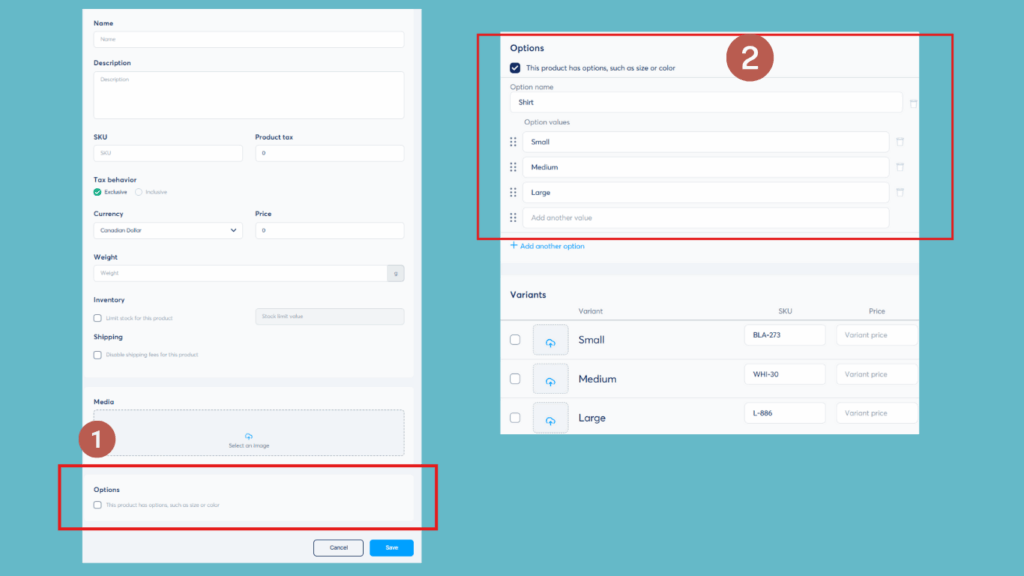The image size is (1024, 576).
Task: Enable options checkbox in section 1
Action: click(x=97, y=505)
